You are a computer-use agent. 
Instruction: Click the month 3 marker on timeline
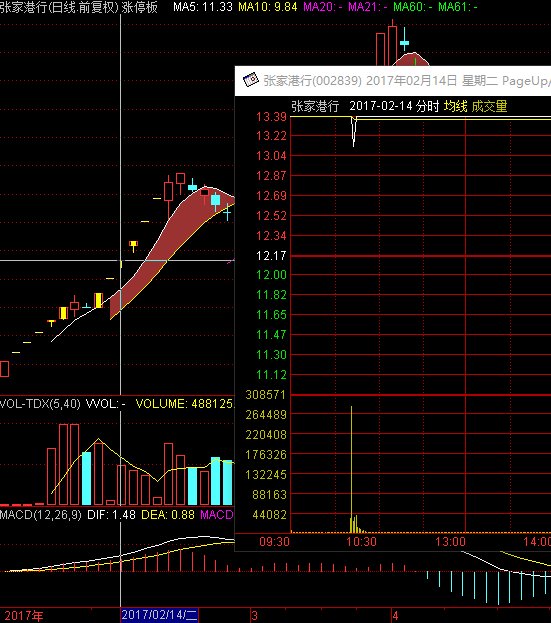[x=255, y=616]
